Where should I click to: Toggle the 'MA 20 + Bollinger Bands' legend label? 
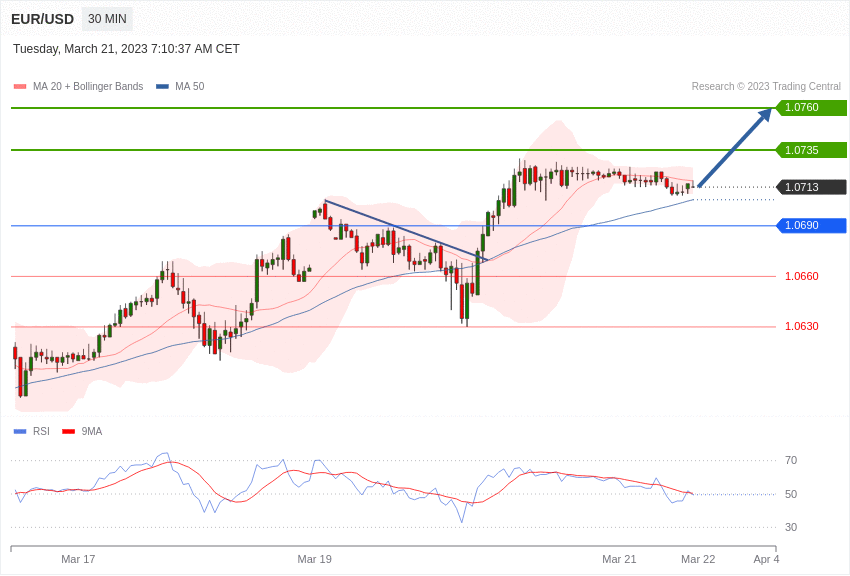(x=88, y=87)
